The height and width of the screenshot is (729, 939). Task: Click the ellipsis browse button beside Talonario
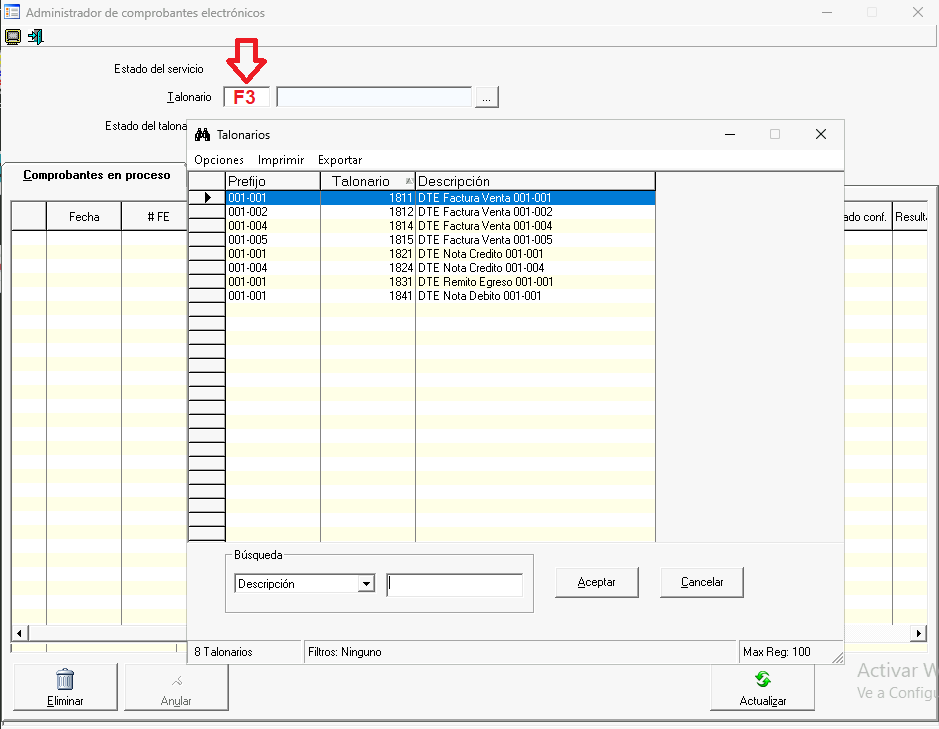click(x=487, y=97)
